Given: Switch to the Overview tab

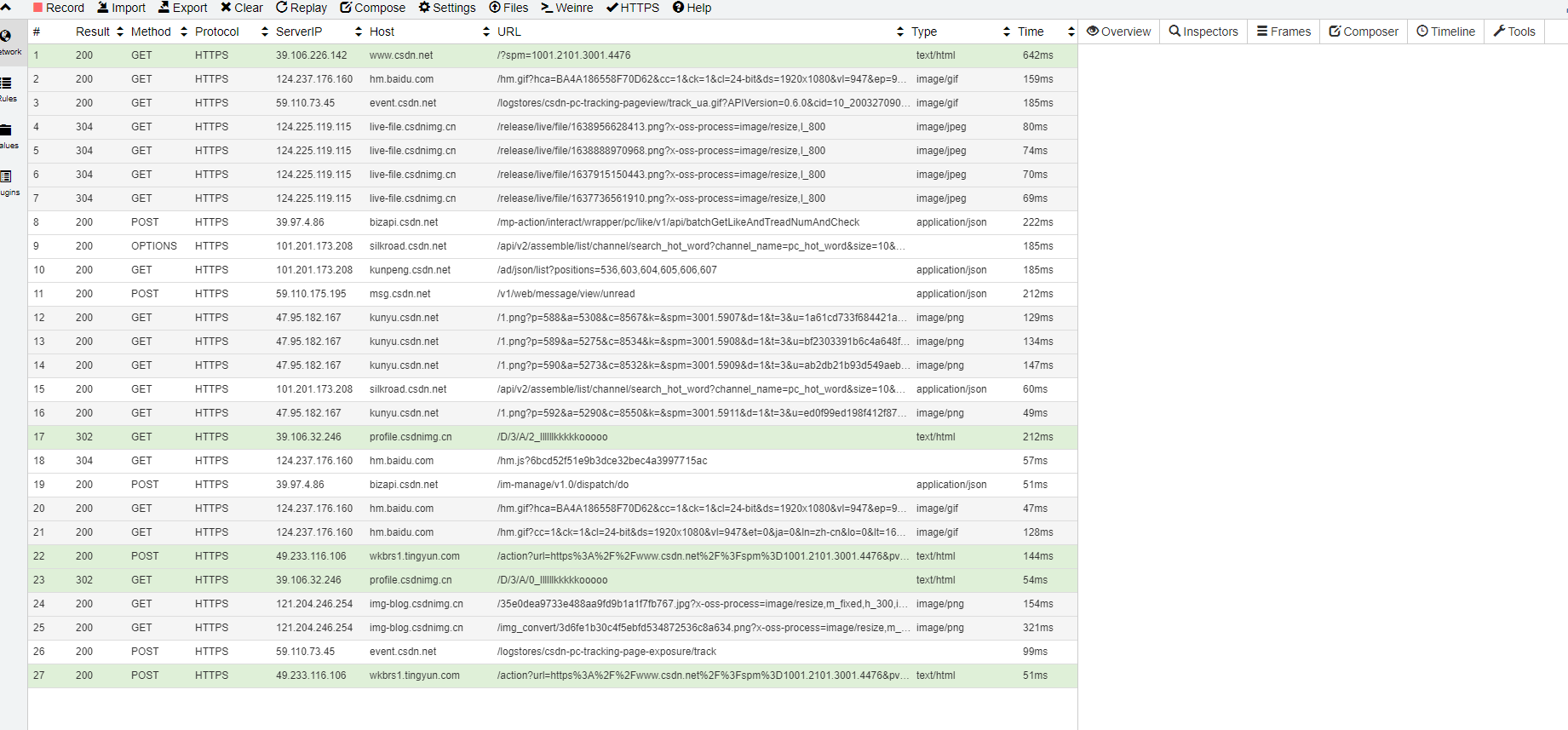Looking at the screenshot, I should (x=1118, y=32).
